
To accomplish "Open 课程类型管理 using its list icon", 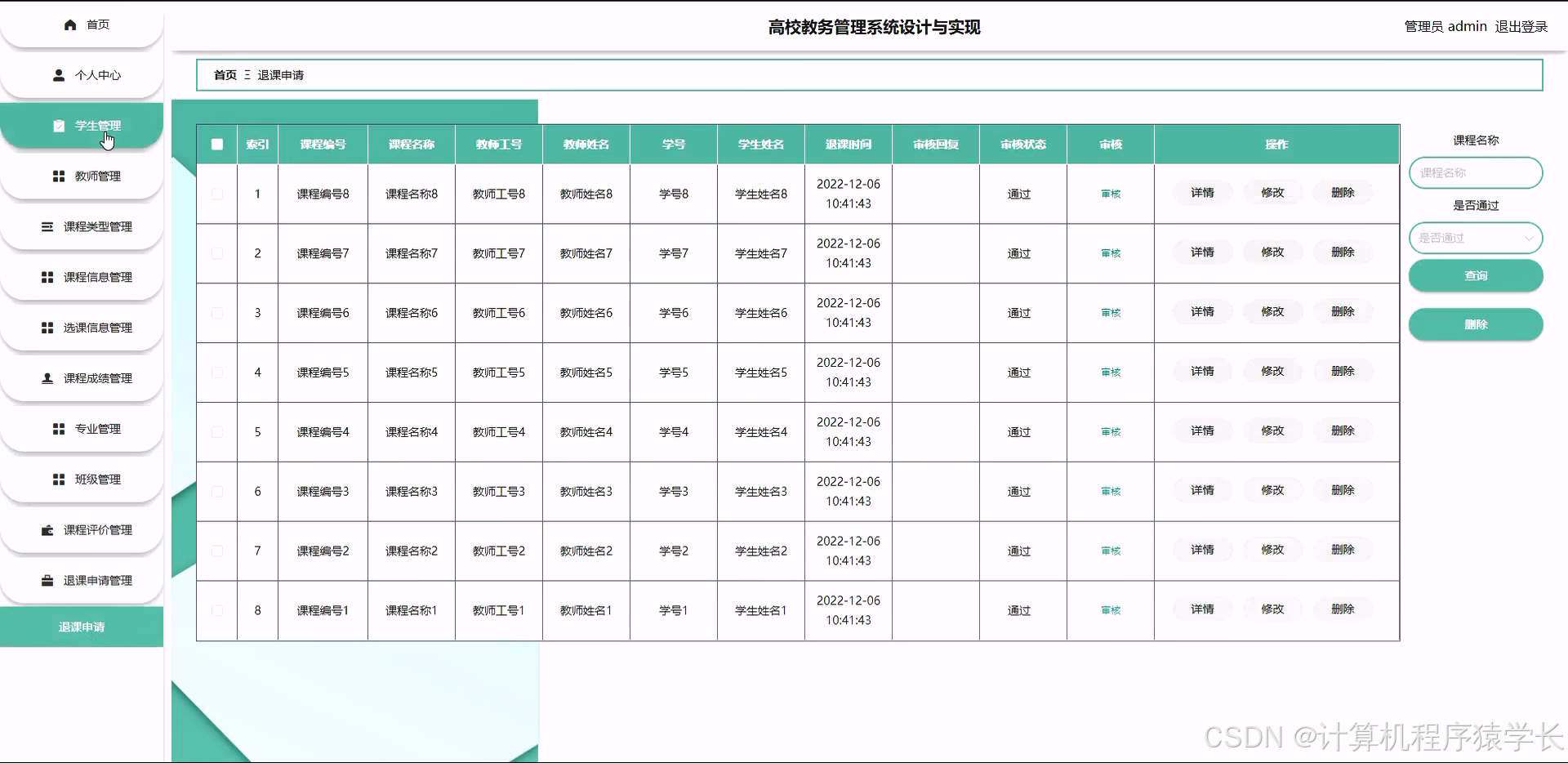I will pyautogui.click(x=47, y=227).
